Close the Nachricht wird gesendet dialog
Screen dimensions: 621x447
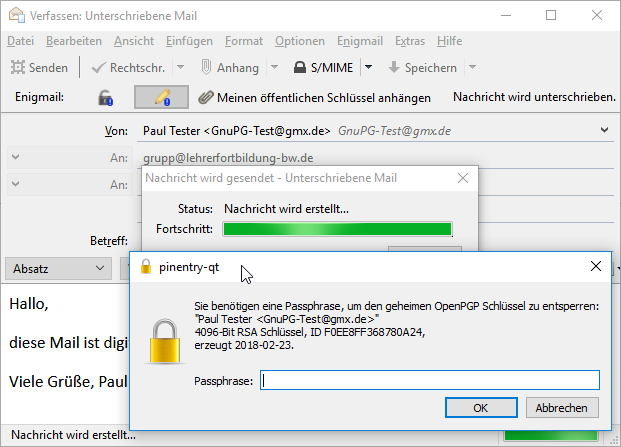(x=462, y=178)
